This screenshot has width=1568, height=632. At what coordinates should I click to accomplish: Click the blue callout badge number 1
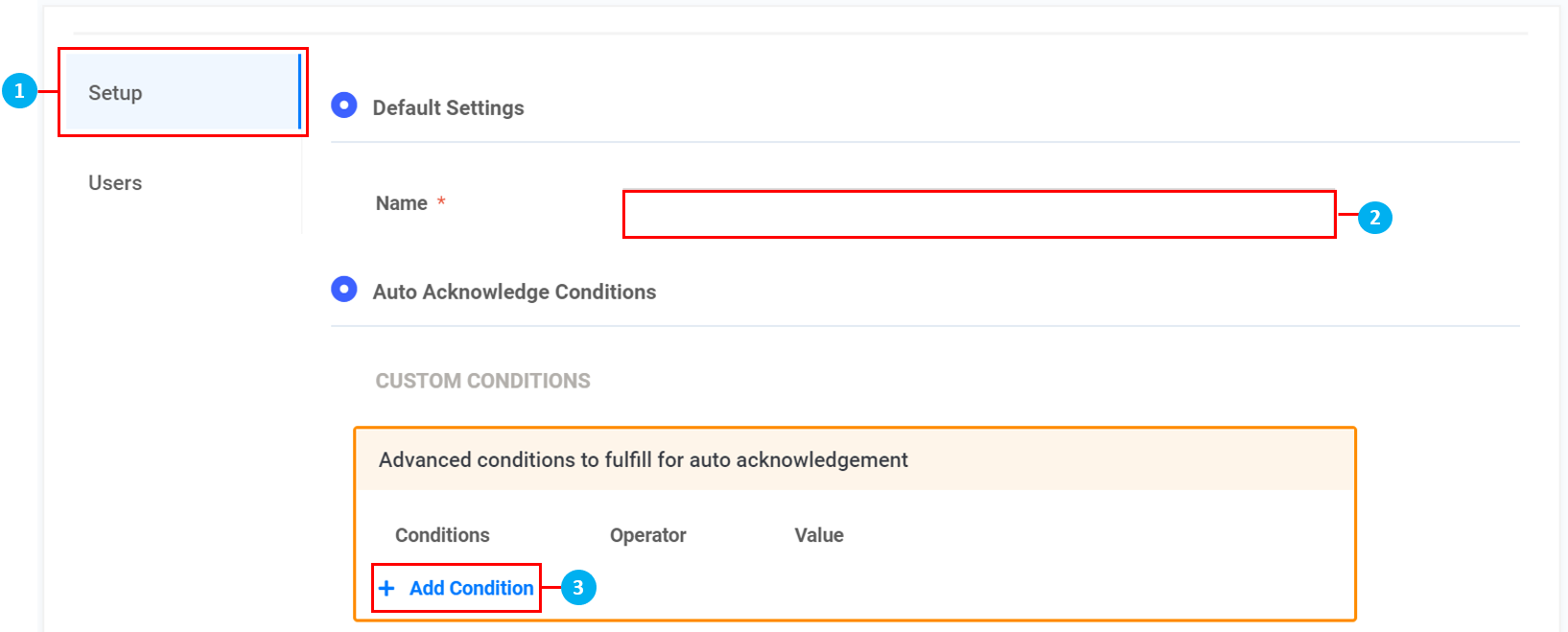click(19, 91)
